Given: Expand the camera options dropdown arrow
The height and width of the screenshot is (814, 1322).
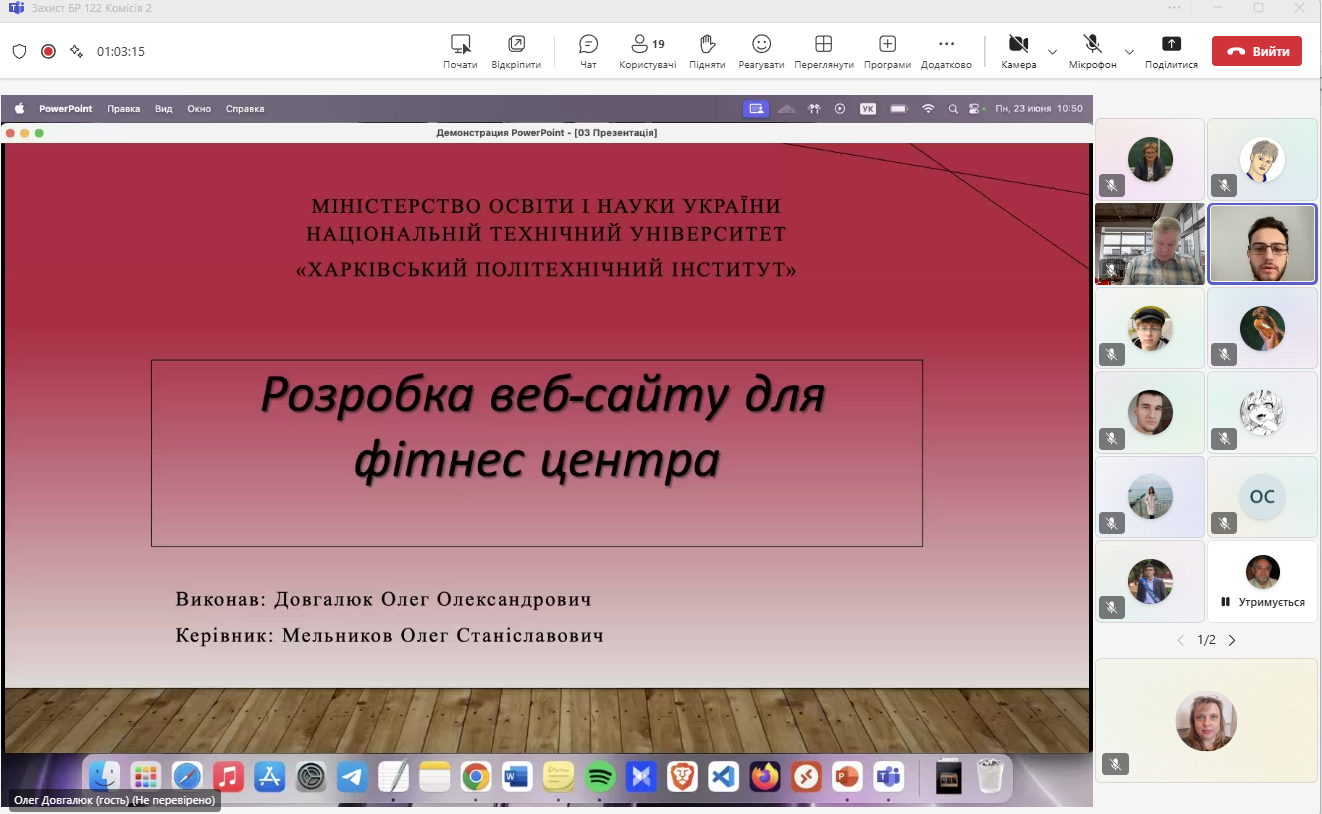Looking at the screenshot, I should [x=1052, y=52].
